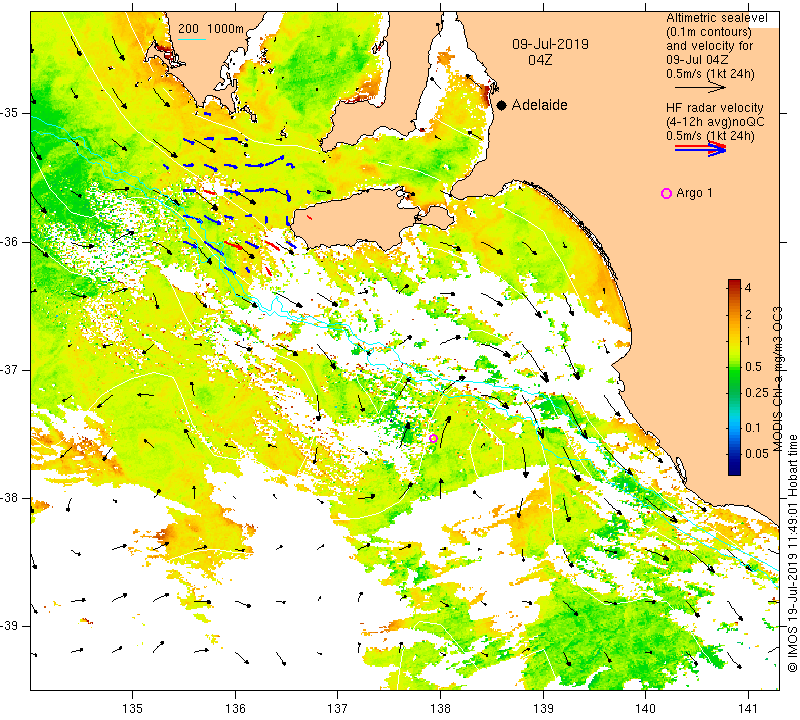Image resolution: width=800 pixels, height=720 pixels.
Task: Click the '(0.1m contours)' legend line
Action: coord(709,32)
